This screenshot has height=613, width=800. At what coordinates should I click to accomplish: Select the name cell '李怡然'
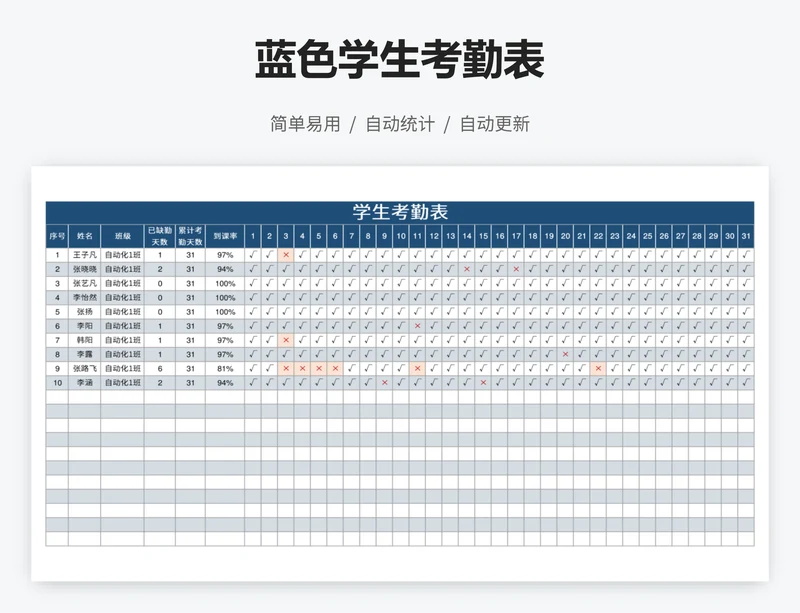pyautogui.click(x=85, y=298)
